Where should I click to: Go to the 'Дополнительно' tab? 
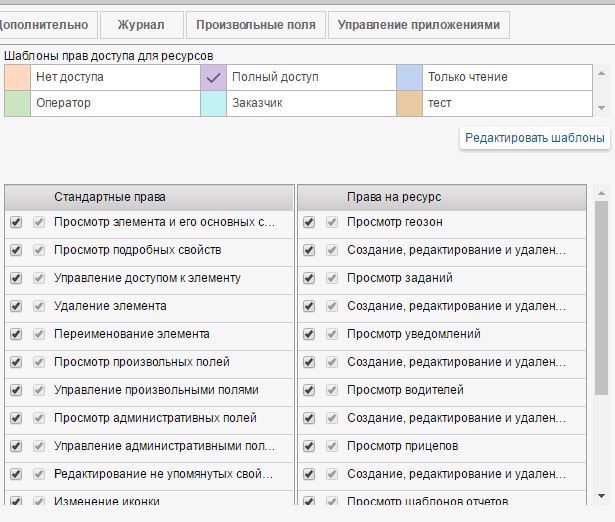[x=46, y=25]
